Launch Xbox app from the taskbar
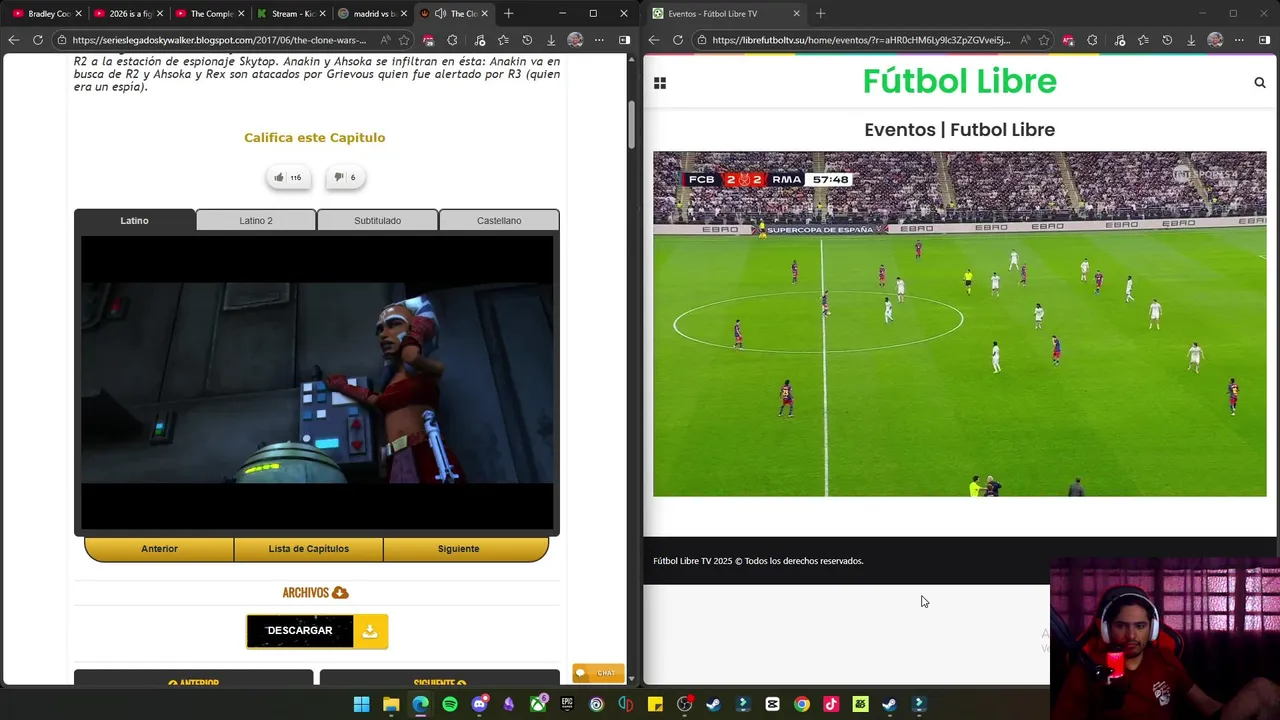This screenshot has height=720, width=1280. 538,704
